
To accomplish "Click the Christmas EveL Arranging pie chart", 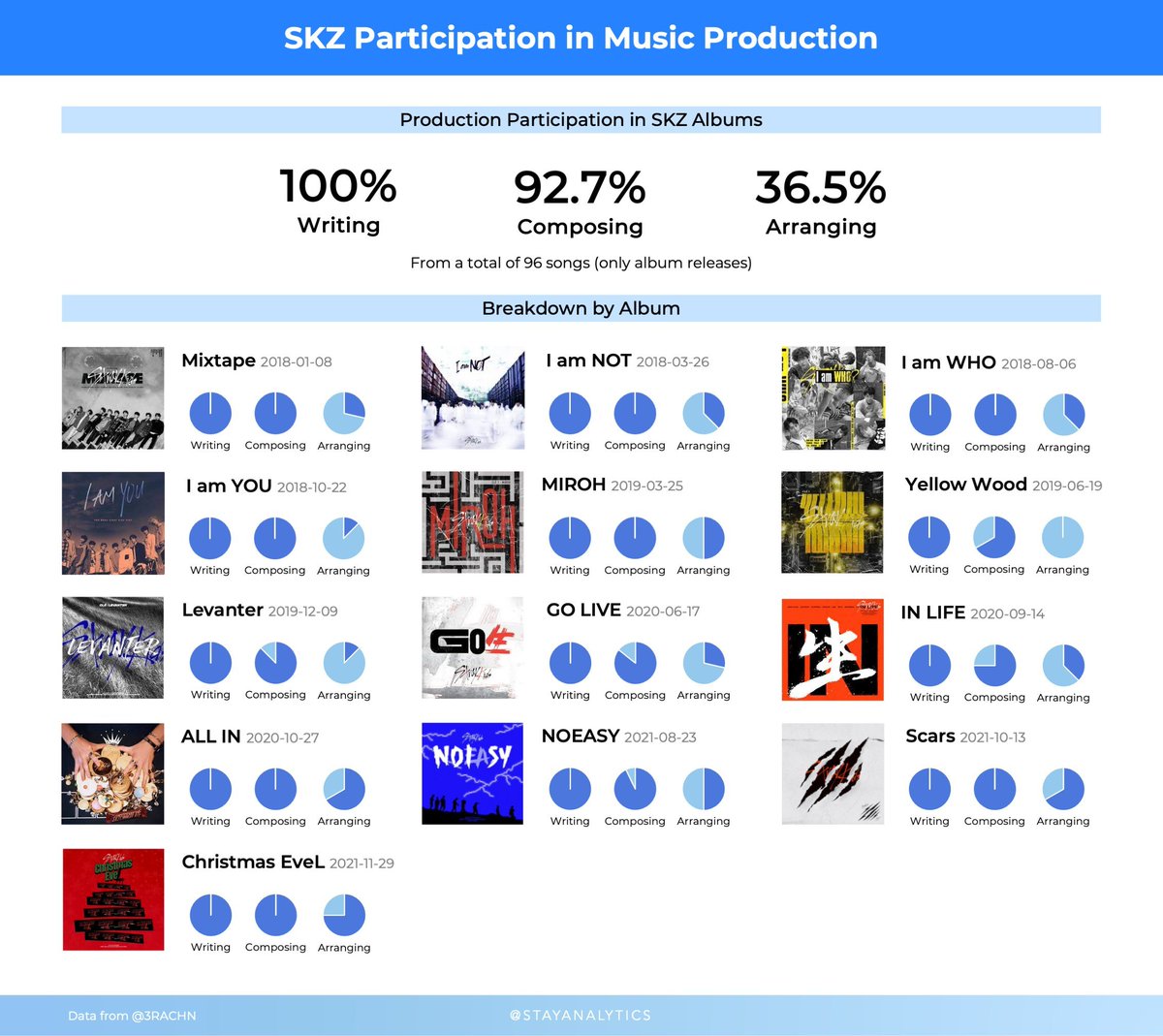I will [x=344, y=915].
